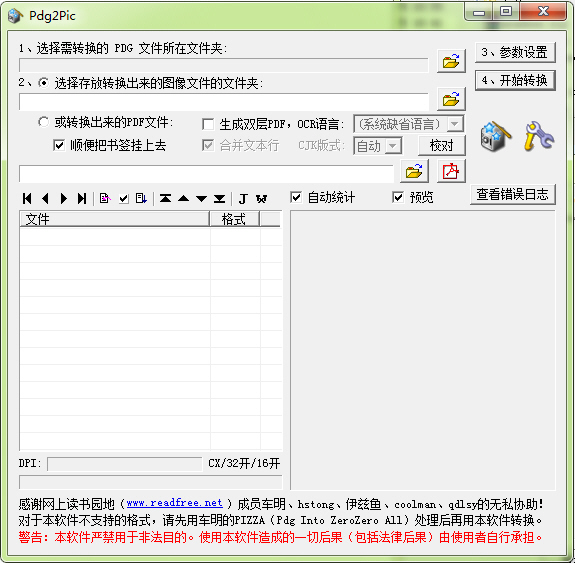Toggle 顺便把书签挂上去 checkbox
The height and width of the screenshot is (563, 575).
[x=59, y=145]
